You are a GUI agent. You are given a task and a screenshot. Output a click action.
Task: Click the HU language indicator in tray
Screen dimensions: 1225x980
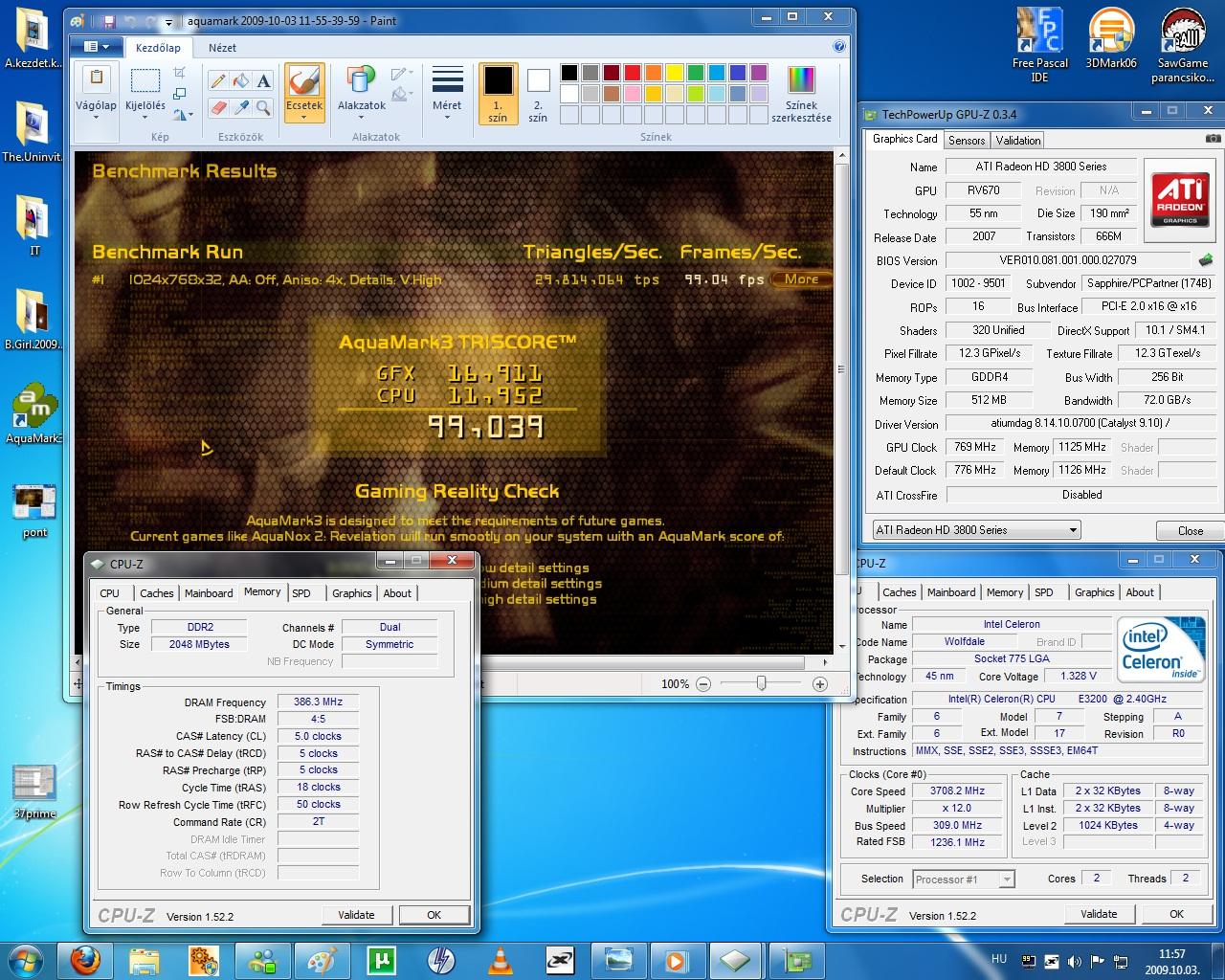coord(999,958)
